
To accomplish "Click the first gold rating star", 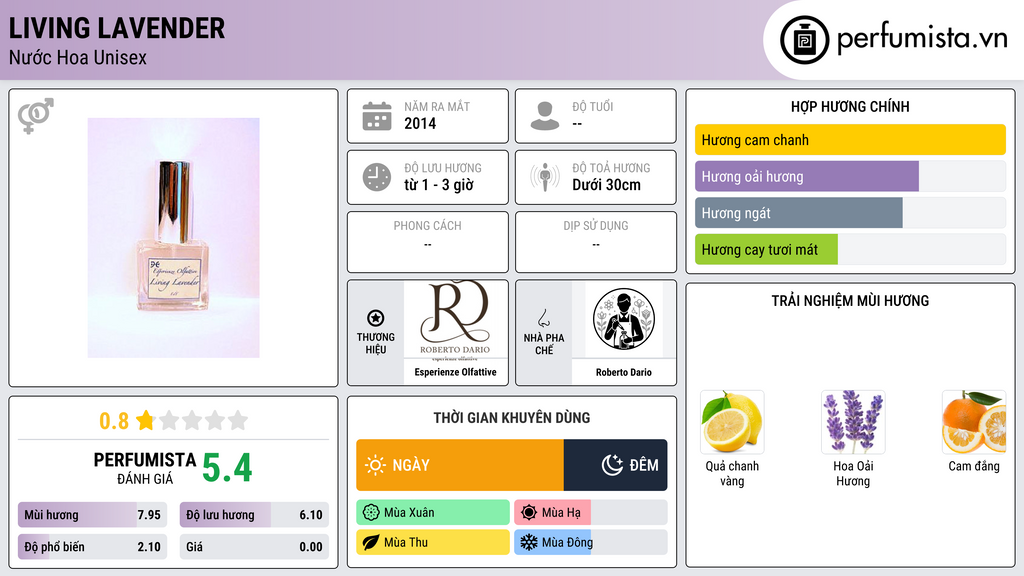I will (145, 421).
